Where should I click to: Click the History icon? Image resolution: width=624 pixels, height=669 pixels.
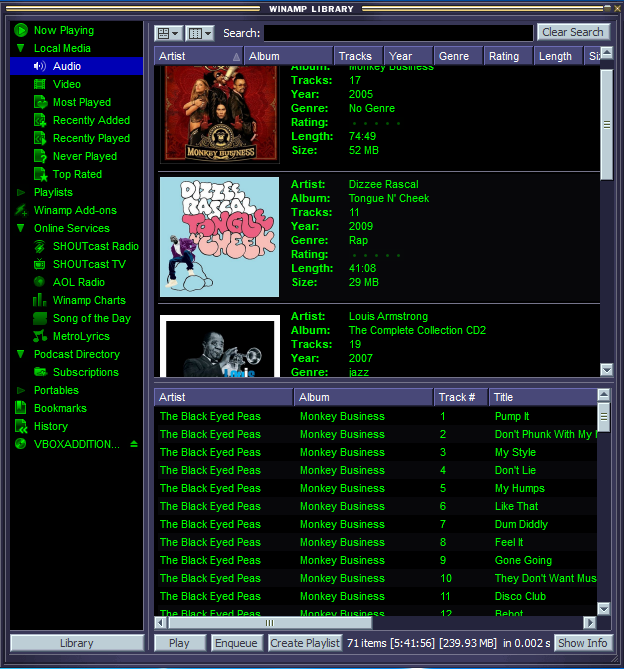[x=21, y=426]
